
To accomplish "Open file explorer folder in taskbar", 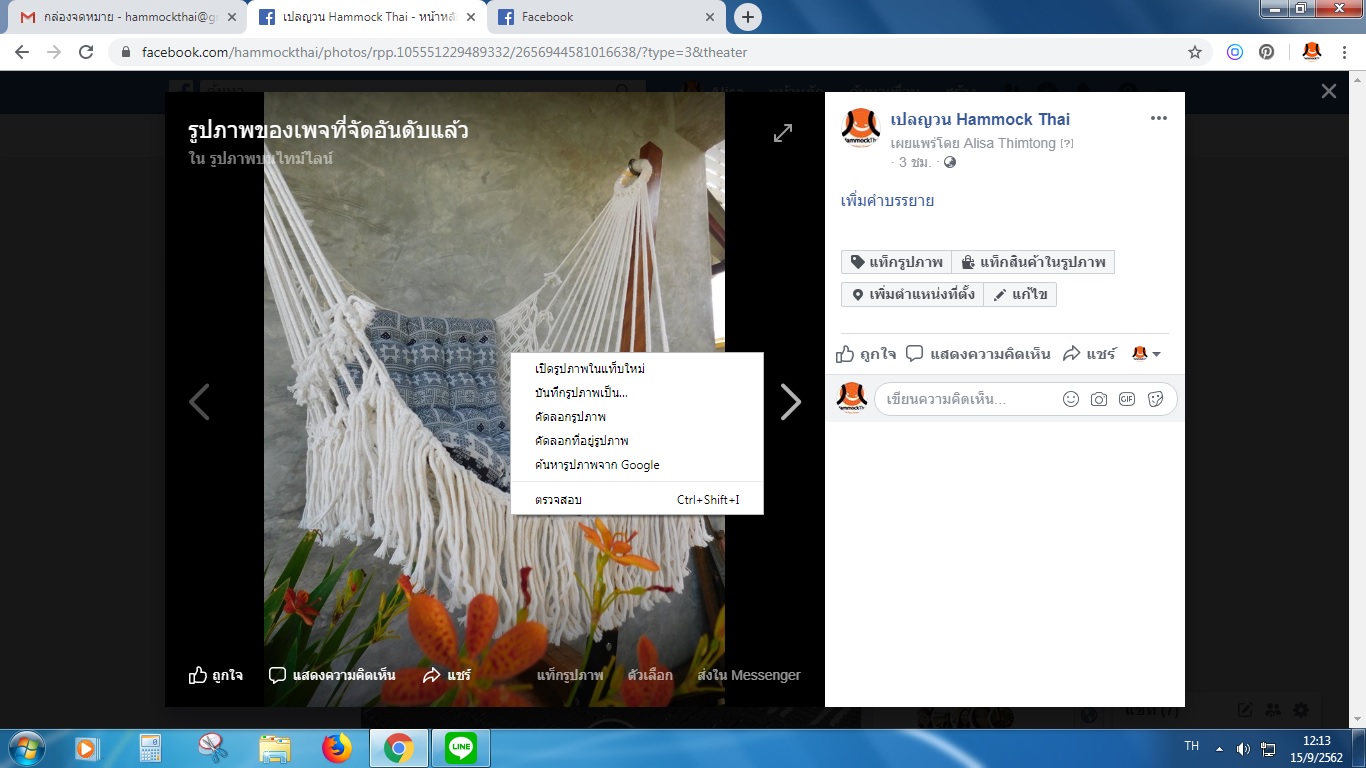I will coord(275,748).
